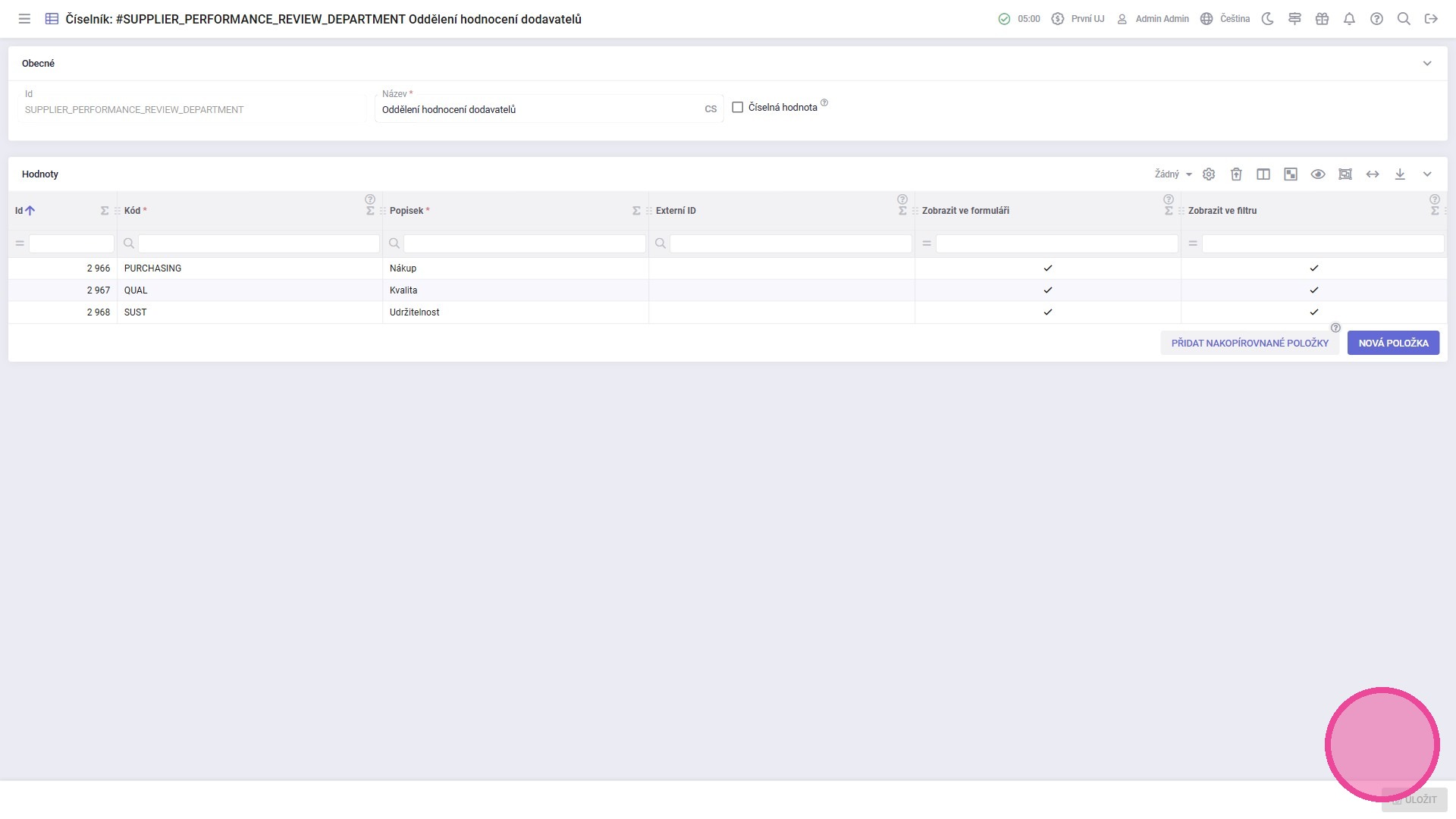Image resolution: width=1456 pixels, height=819 pixels.
Task: Open the hamburger main menu
Action: click(x=24, y=19)
